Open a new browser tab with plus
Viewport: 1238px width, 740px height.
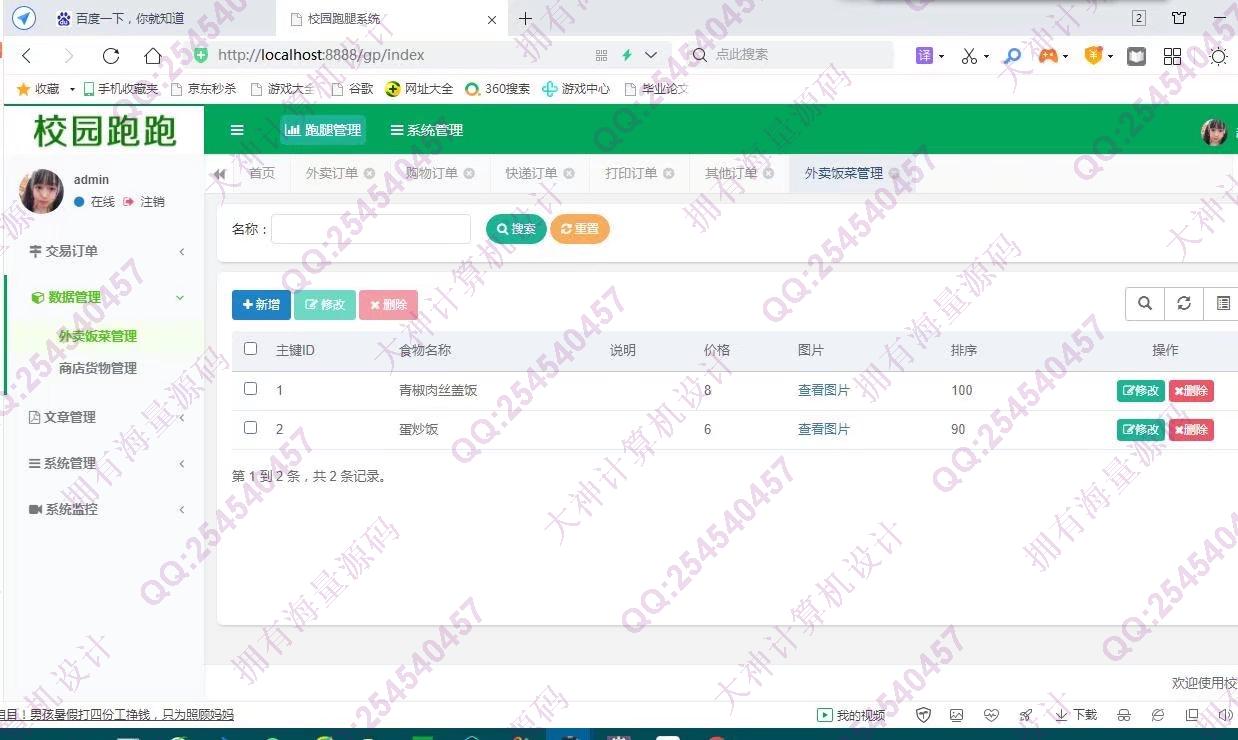coord(525,18)
